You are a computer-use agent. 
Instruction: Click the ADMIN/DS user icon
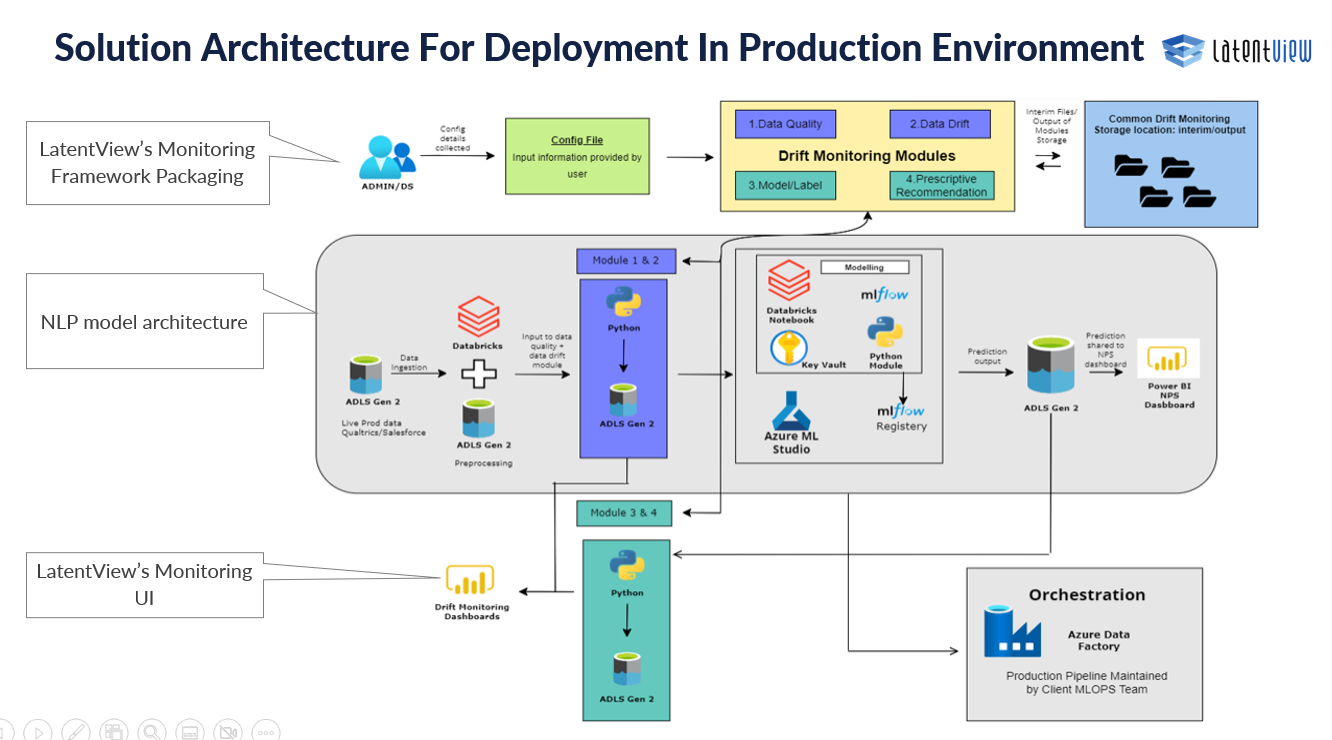click(389, 158)
